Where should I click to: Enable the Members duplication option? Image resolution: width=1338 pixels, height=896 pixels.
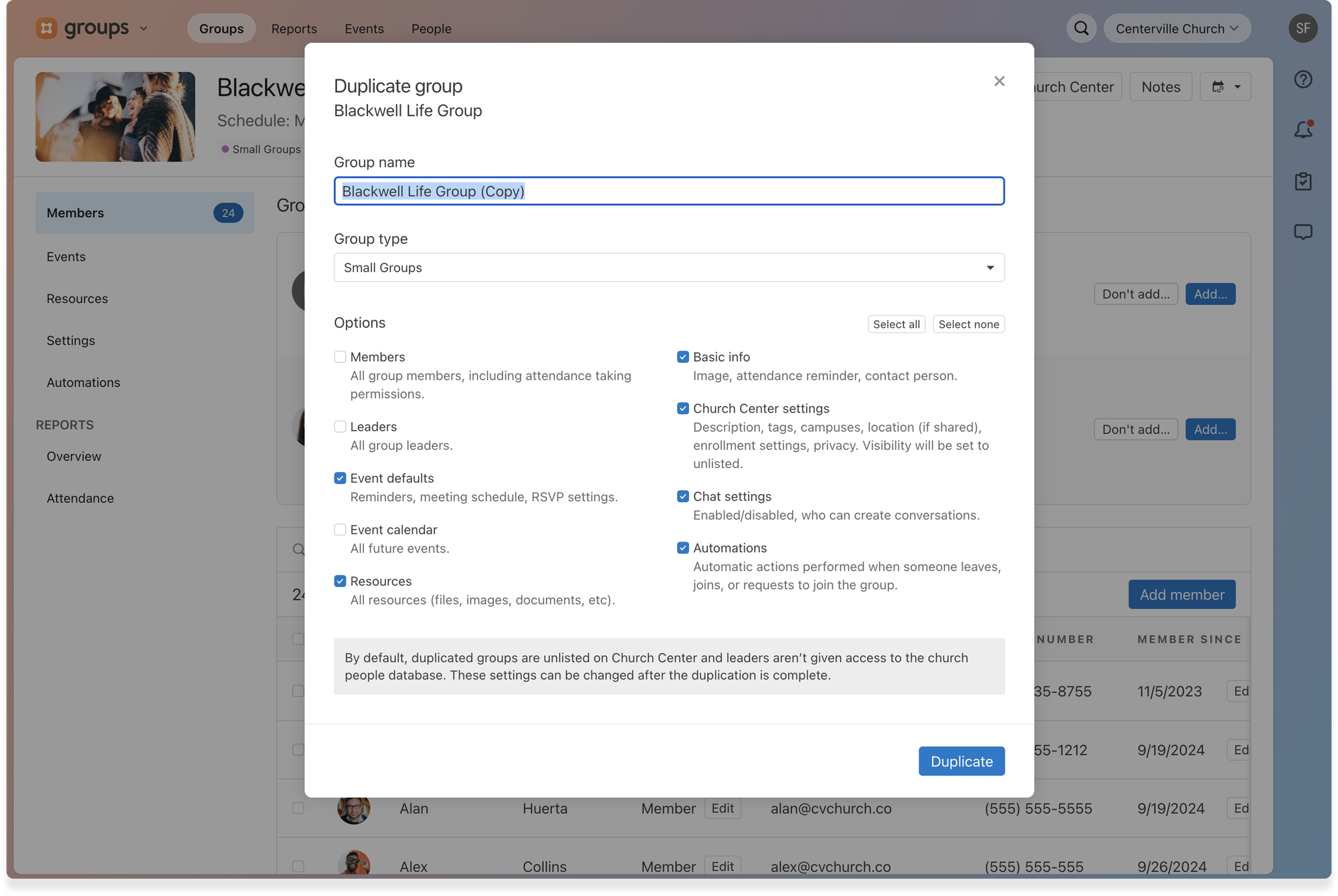coord(340,356)
